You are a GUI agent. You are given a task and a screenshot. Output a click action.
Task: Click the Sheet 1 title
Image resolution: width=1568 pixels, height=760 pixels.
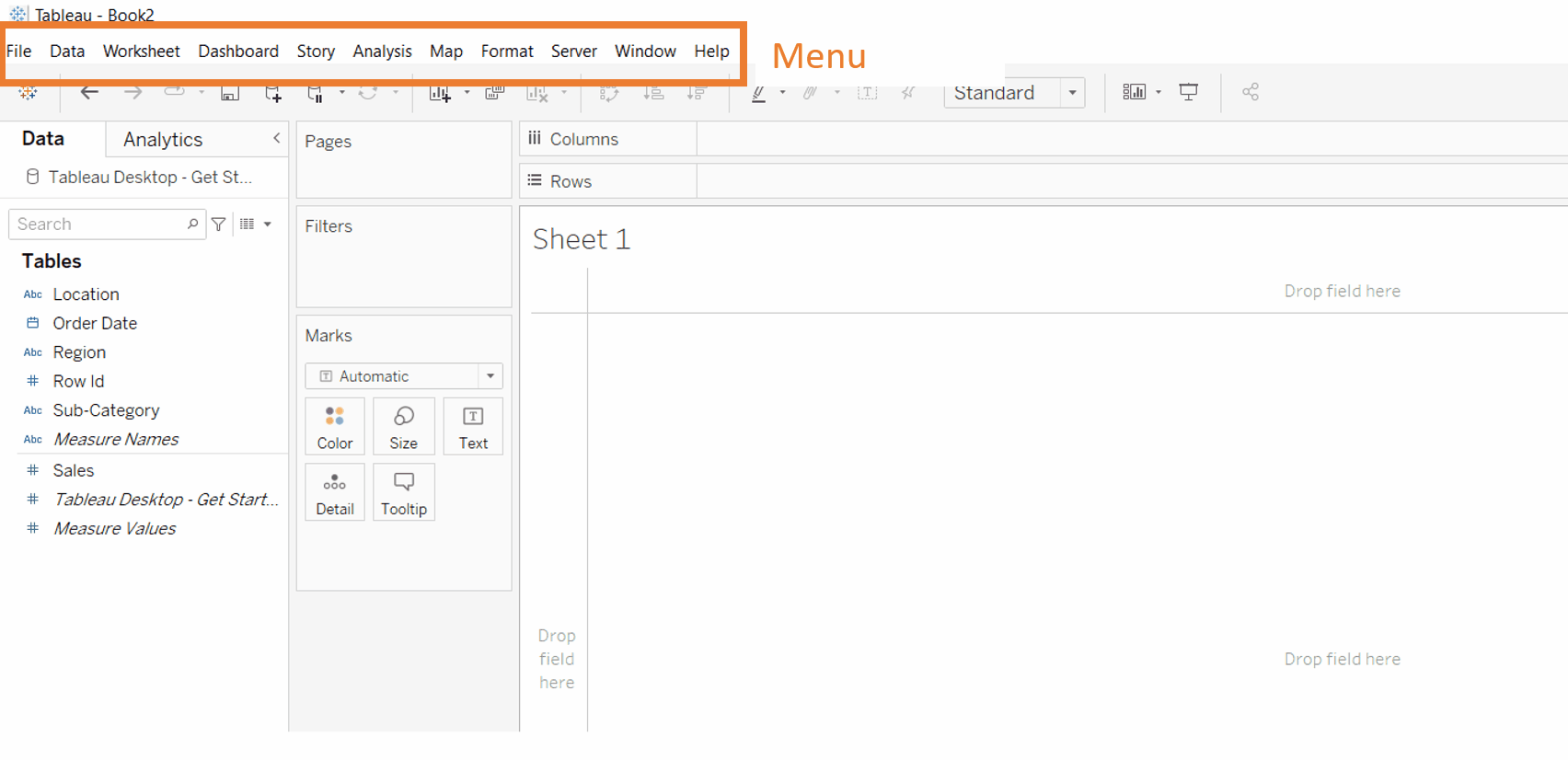coord(582,239)
